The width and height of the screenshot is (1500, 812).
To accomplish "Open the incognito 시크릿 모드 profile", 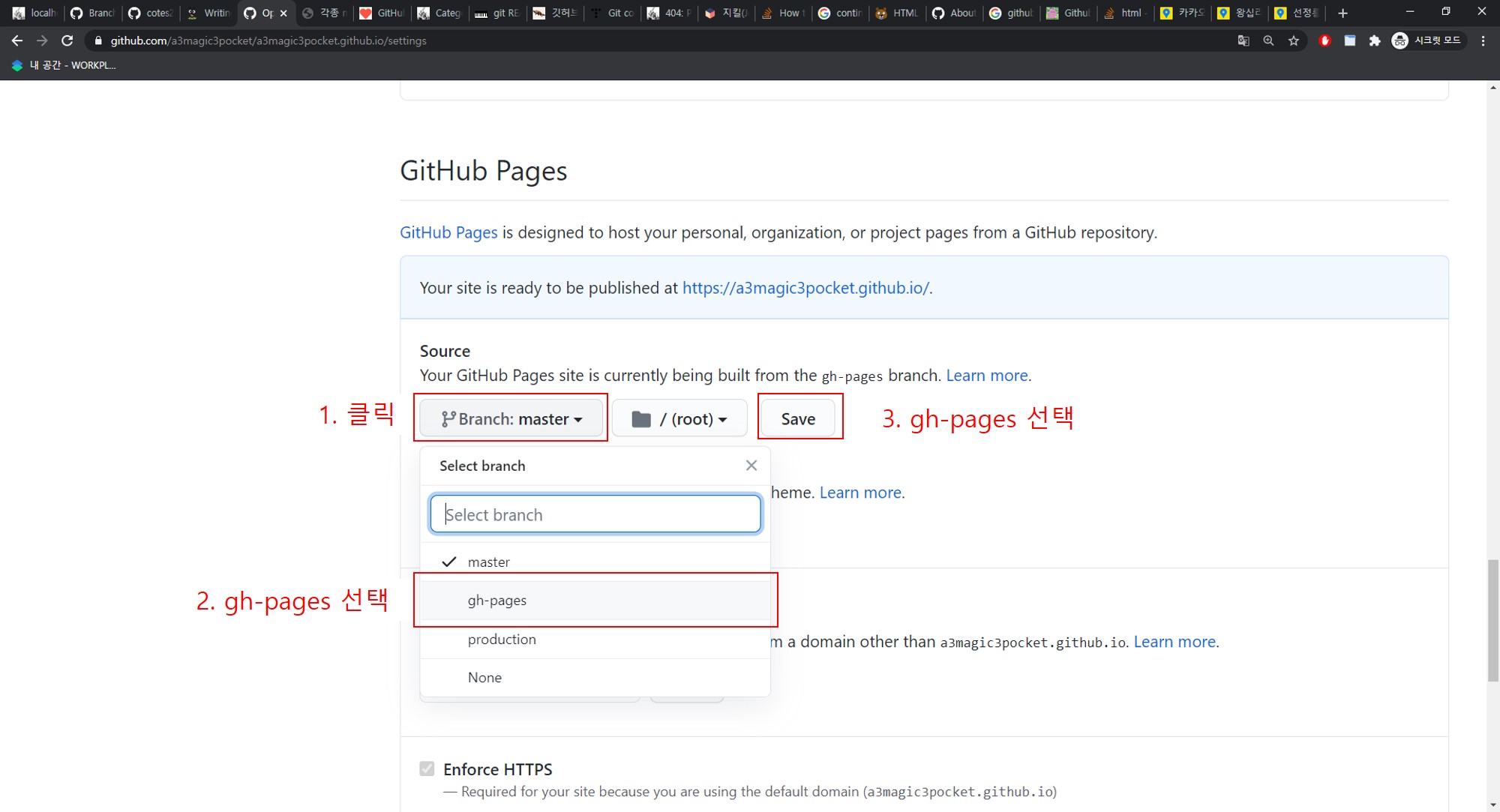I will 1426,40.
